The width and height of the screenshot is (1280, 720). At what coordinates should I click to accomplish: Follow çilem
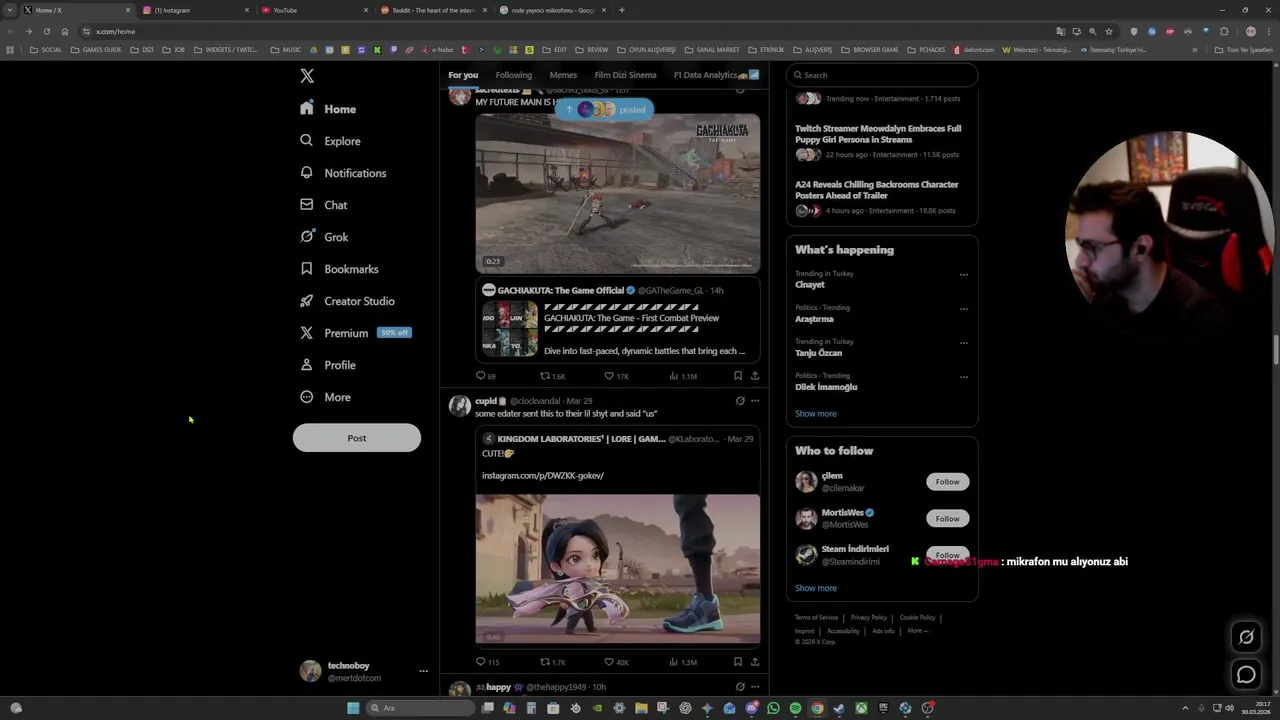pyautogui.click(x=947, y=482)
